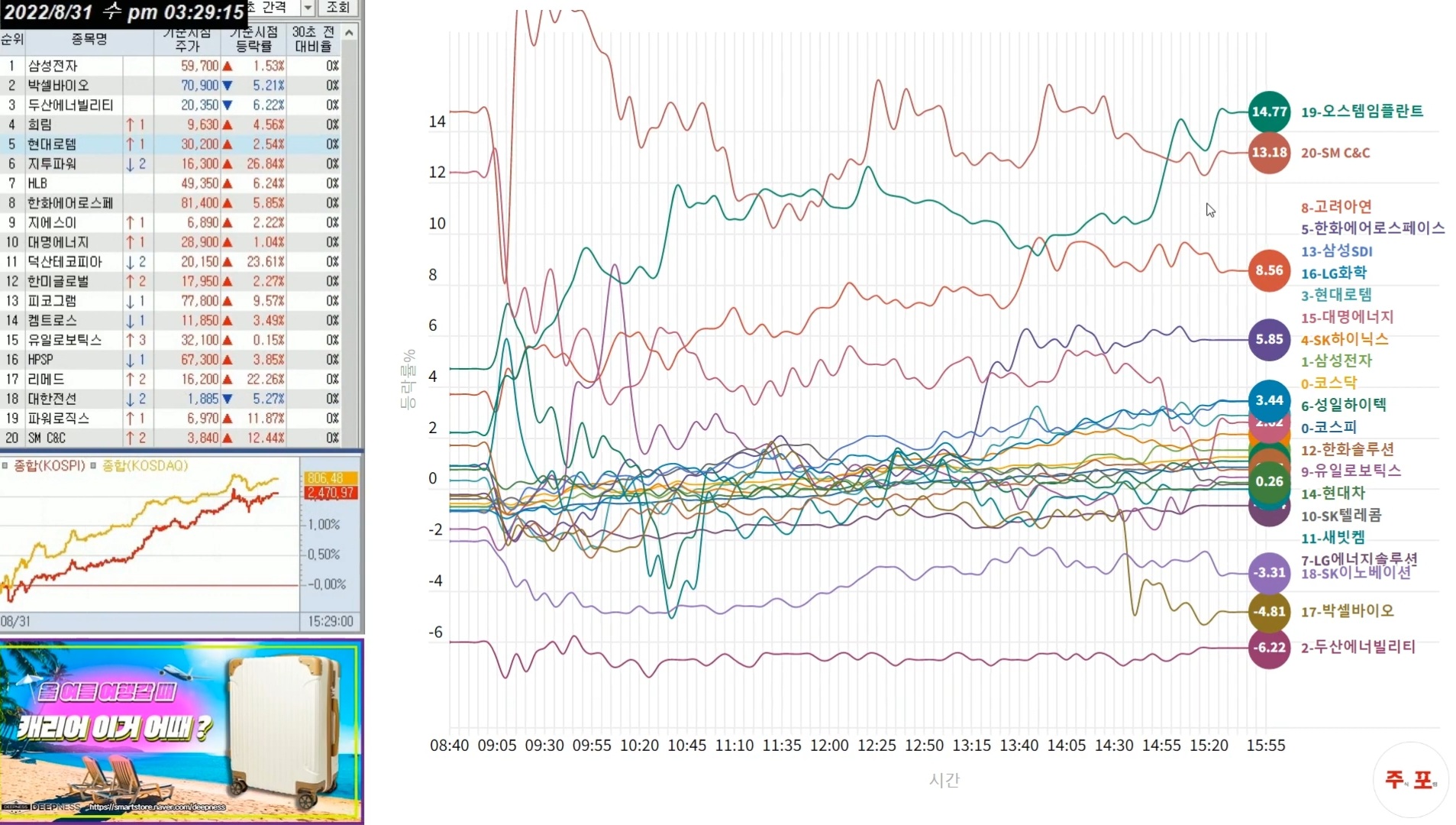This screenshot has width=1456, height=825.
Task: Click the 13-삼성SDI legend label
Action: pos(1337,251)
